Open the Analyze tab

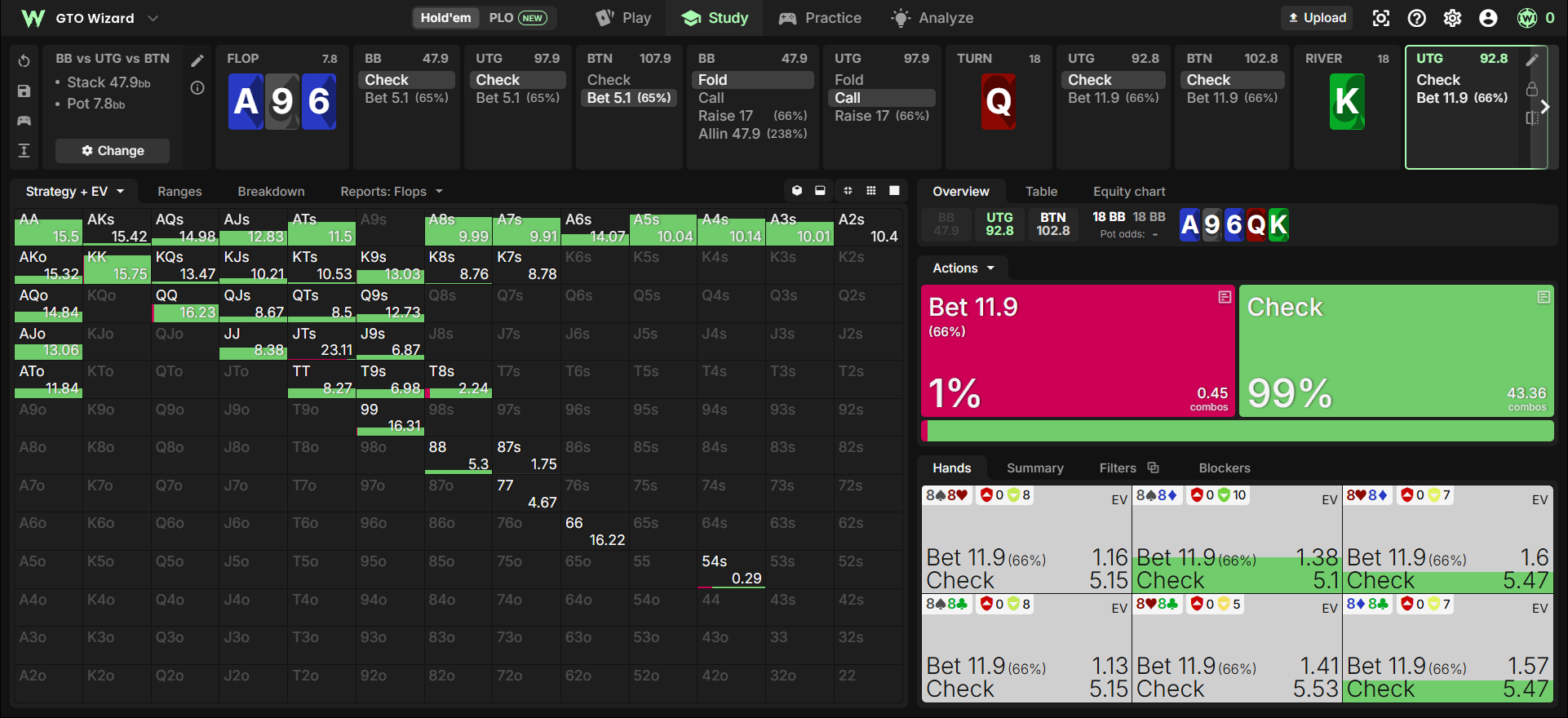click(x=932, y=18)
